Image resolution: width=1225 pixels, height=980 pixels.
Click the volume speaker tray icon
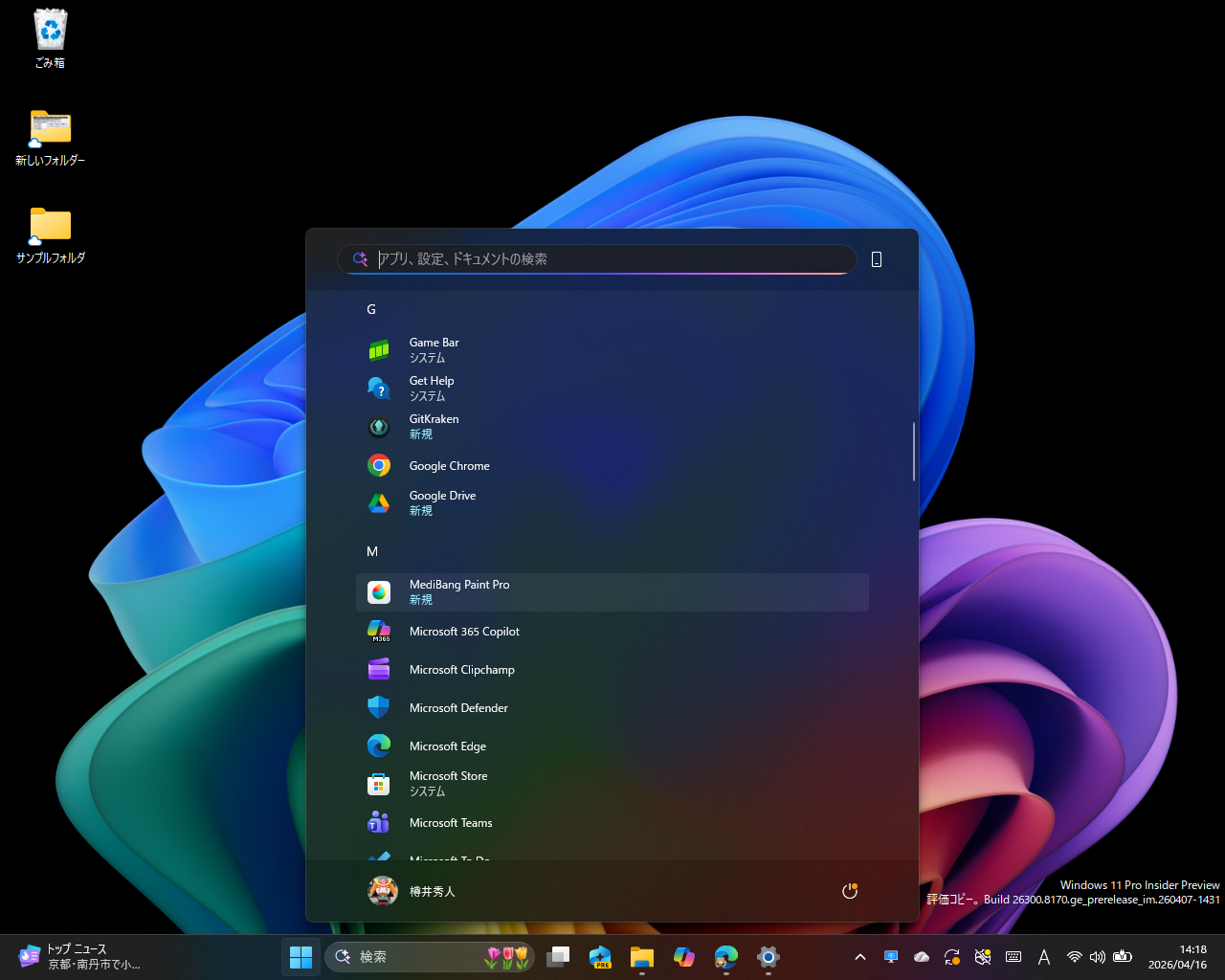[x=1098, y=957]
